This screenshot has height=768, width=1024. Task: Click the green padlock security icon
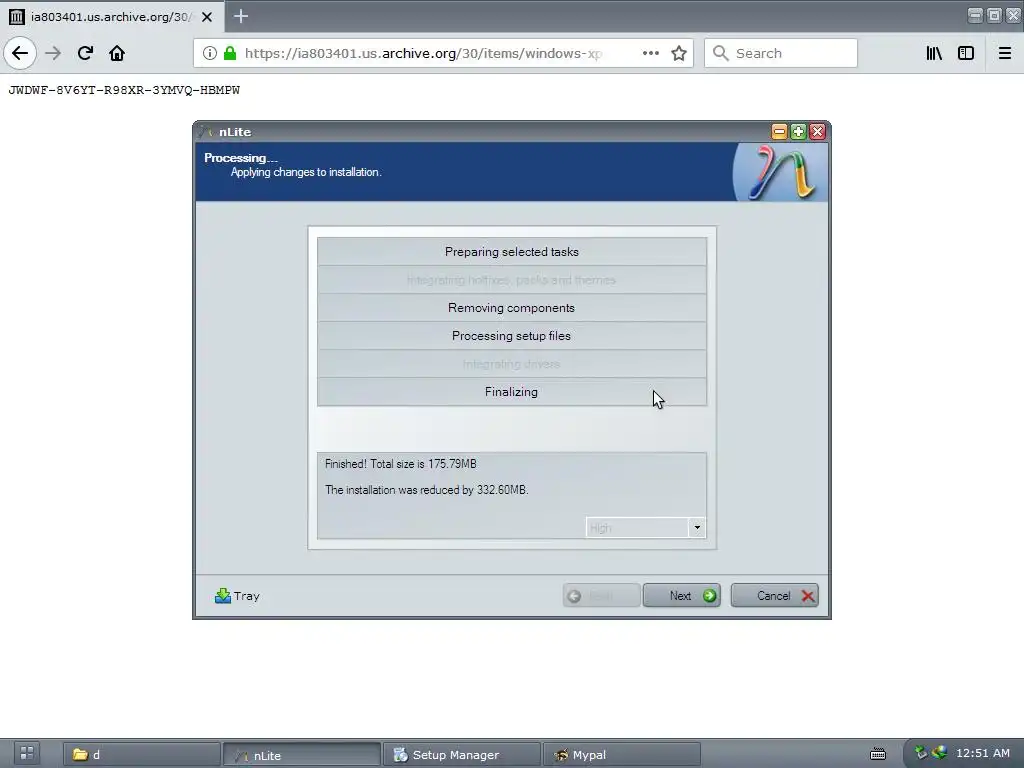coord(230,53)
